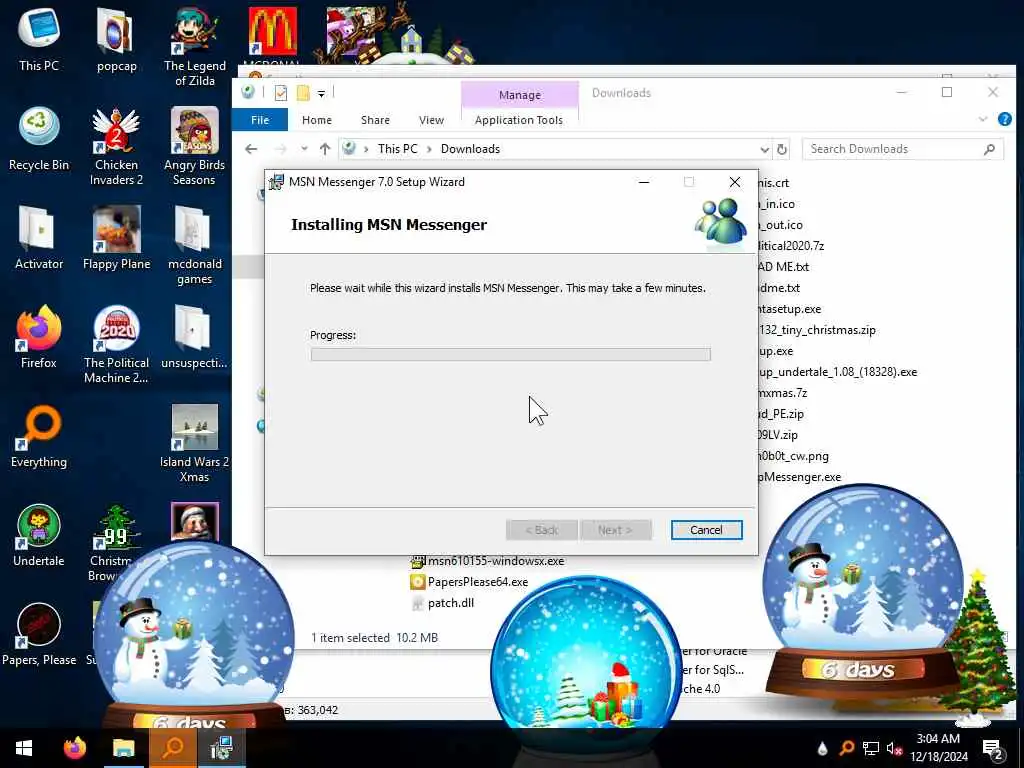Select file h0b0t_cw.png
1024x768 pixels.
[x=793, y=456]
